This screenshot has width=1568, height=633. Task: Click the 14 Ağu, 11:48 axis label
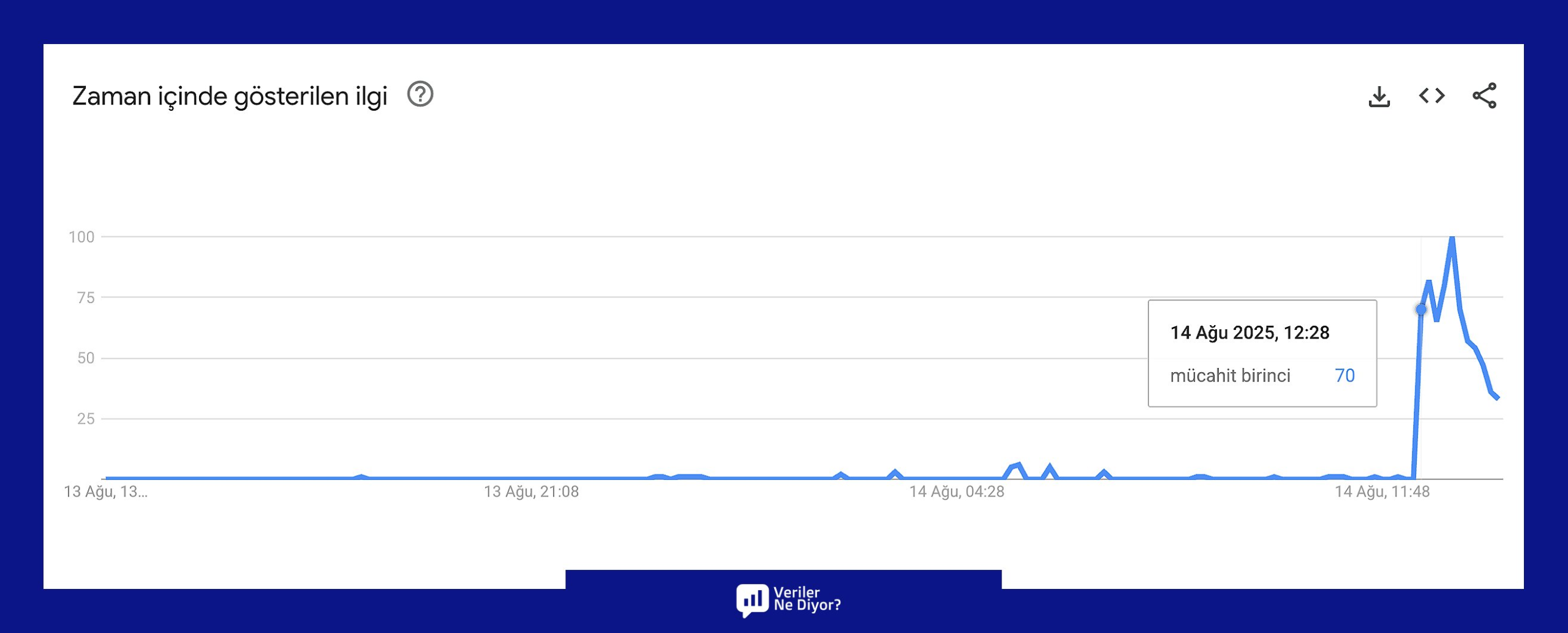click(x=1382, y=492)
